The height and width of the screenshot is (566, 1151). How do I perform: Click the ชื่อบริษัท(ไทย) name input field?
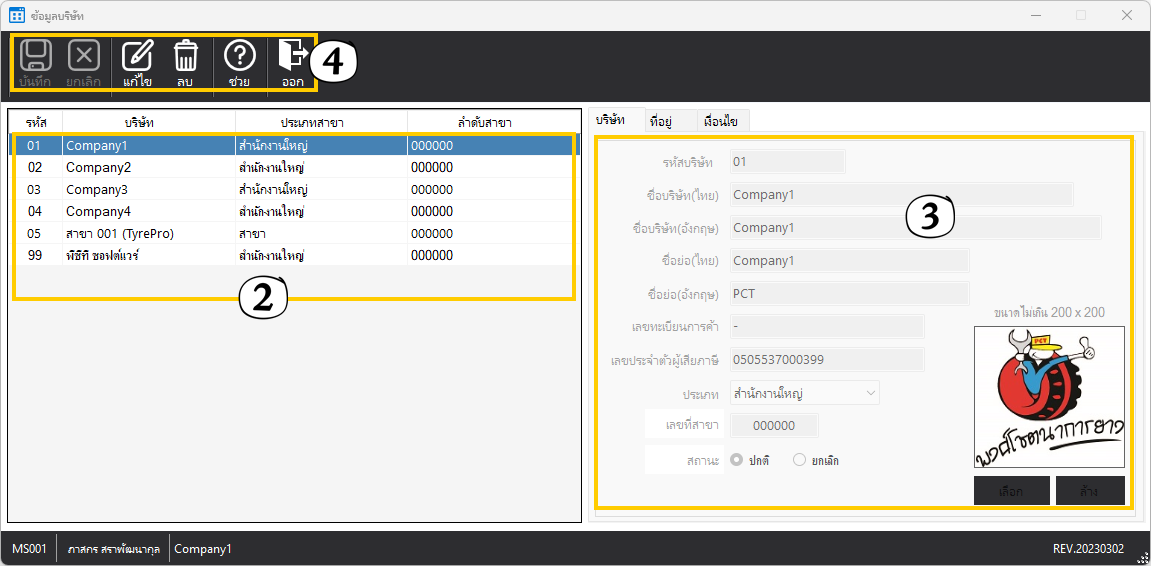900,195
